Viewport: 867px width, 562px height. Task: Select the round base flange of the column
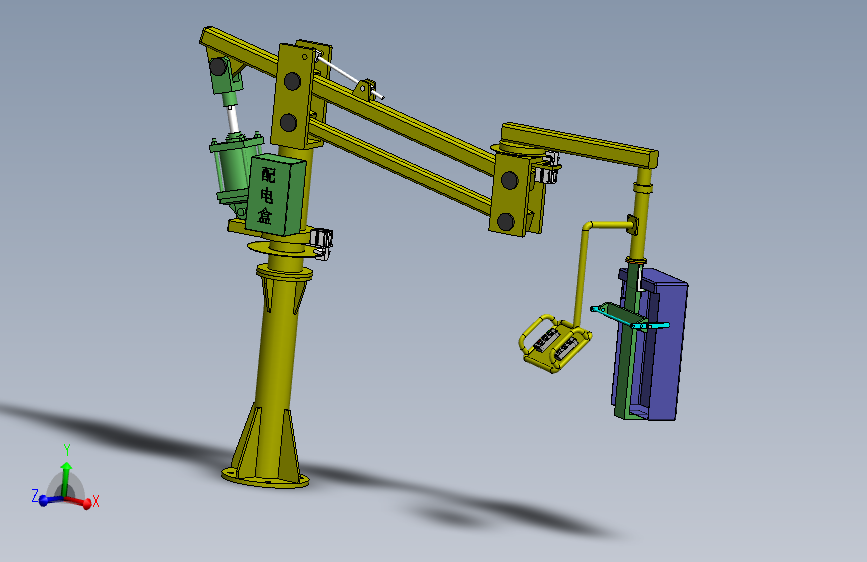click(265, 478)
